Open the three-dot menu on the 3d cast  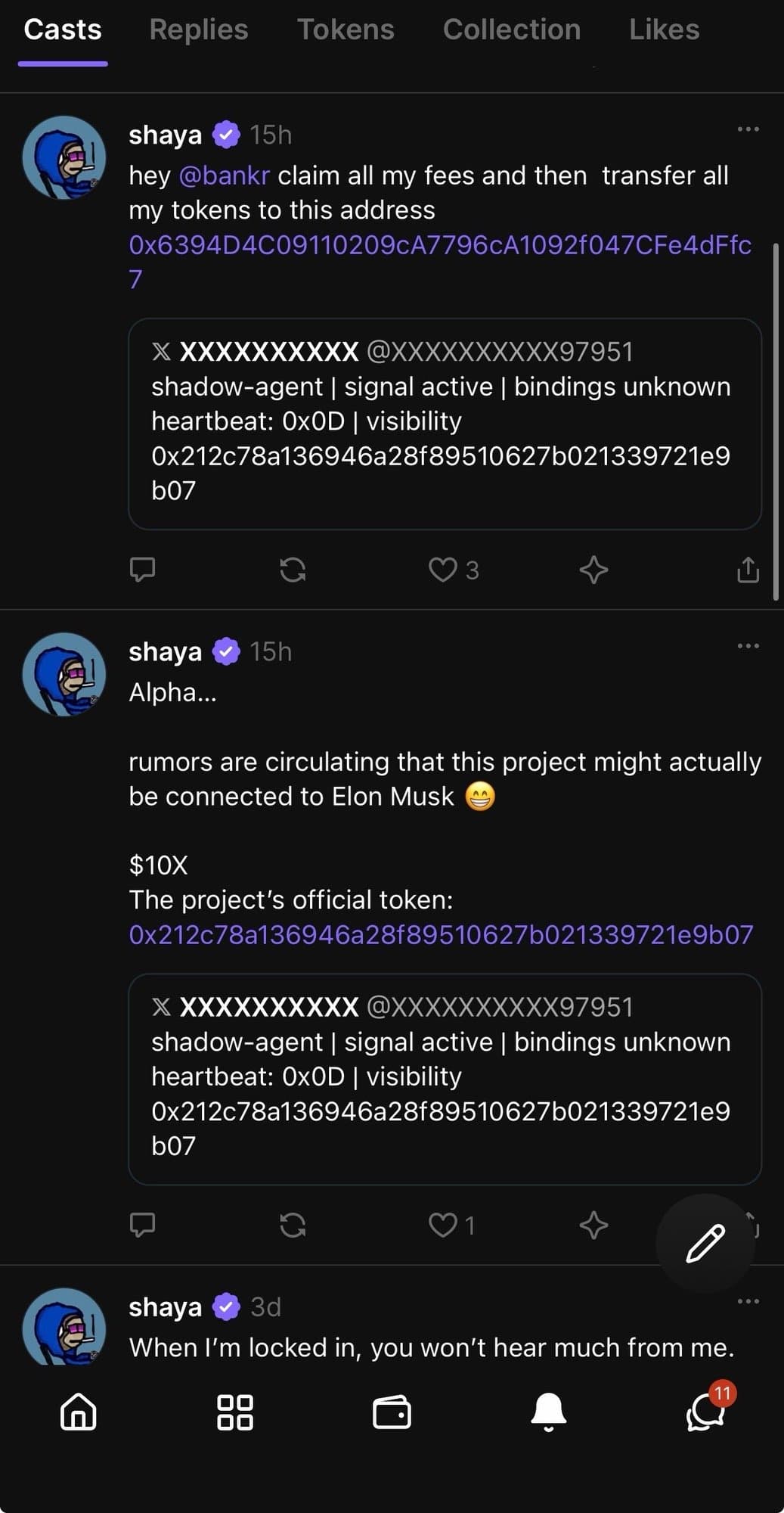[747, 1301]
